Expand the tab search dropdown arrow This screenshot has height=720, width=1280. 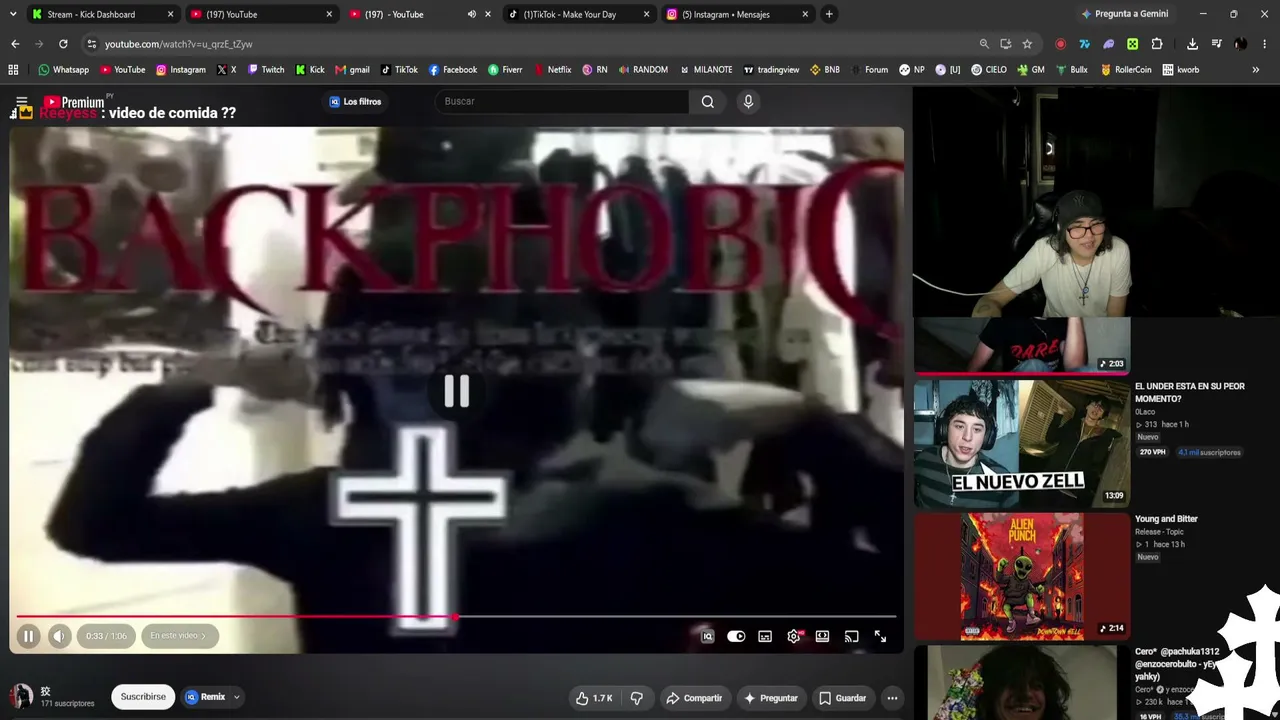[x=13, y=14]
